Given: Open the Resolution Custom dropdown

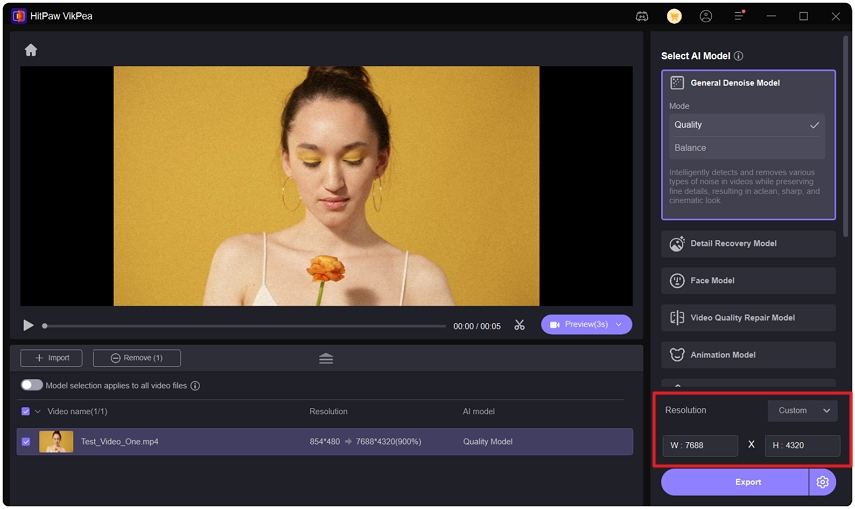Looking at the screenshot, I should (x=803, y=411).
